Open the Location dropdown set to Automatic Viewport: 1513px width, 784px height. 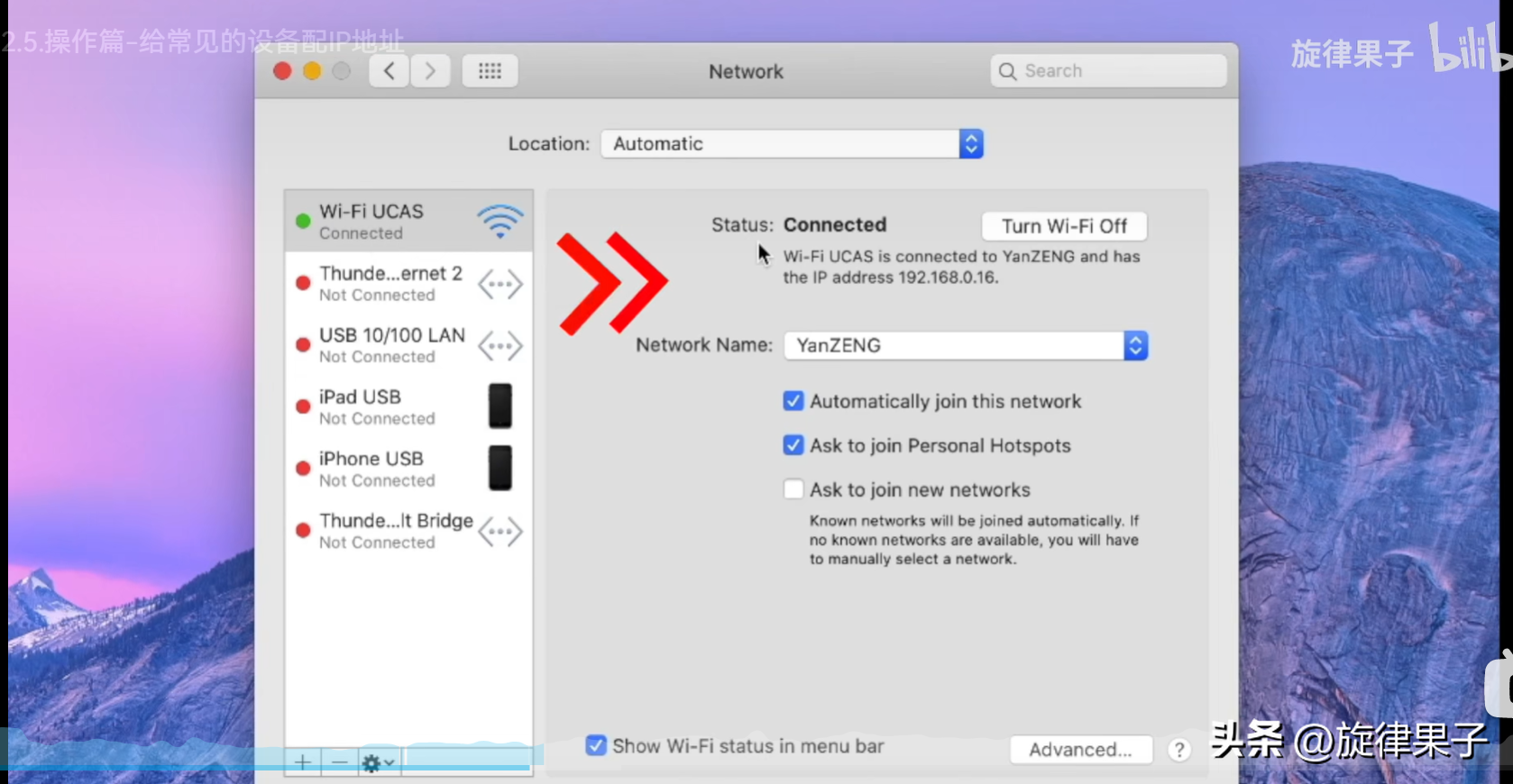792,144
